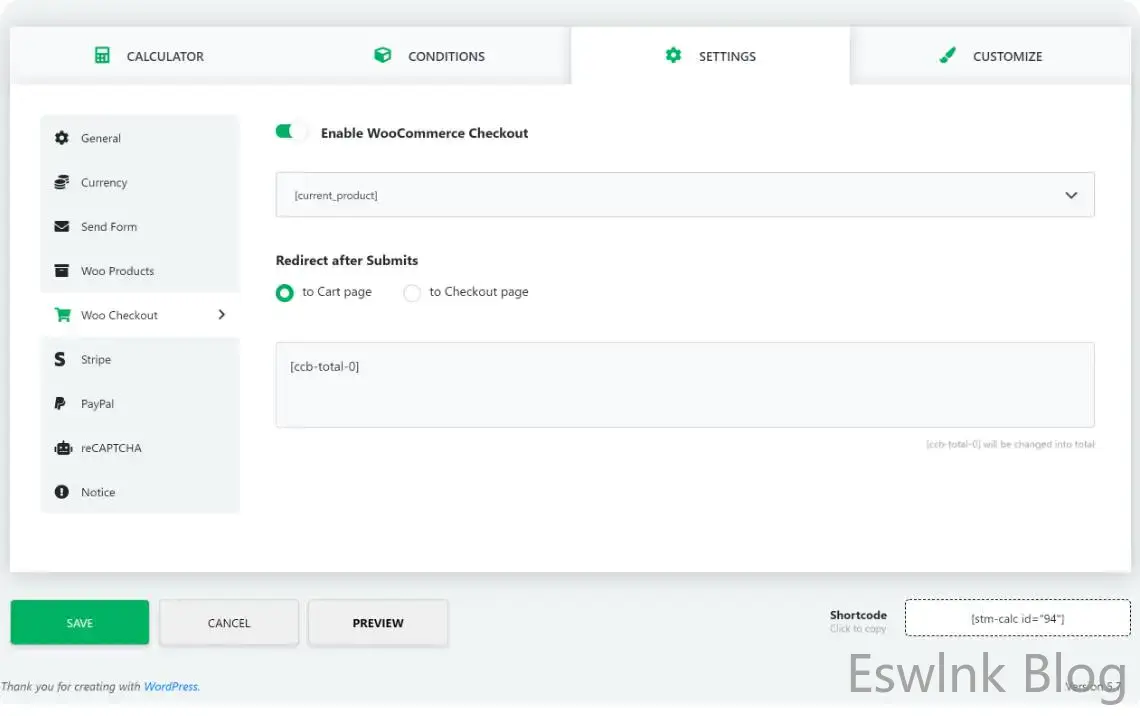This screenshot has height=716, width=1140.
Task: Switch to the Calculator tab
Action: 150,56
